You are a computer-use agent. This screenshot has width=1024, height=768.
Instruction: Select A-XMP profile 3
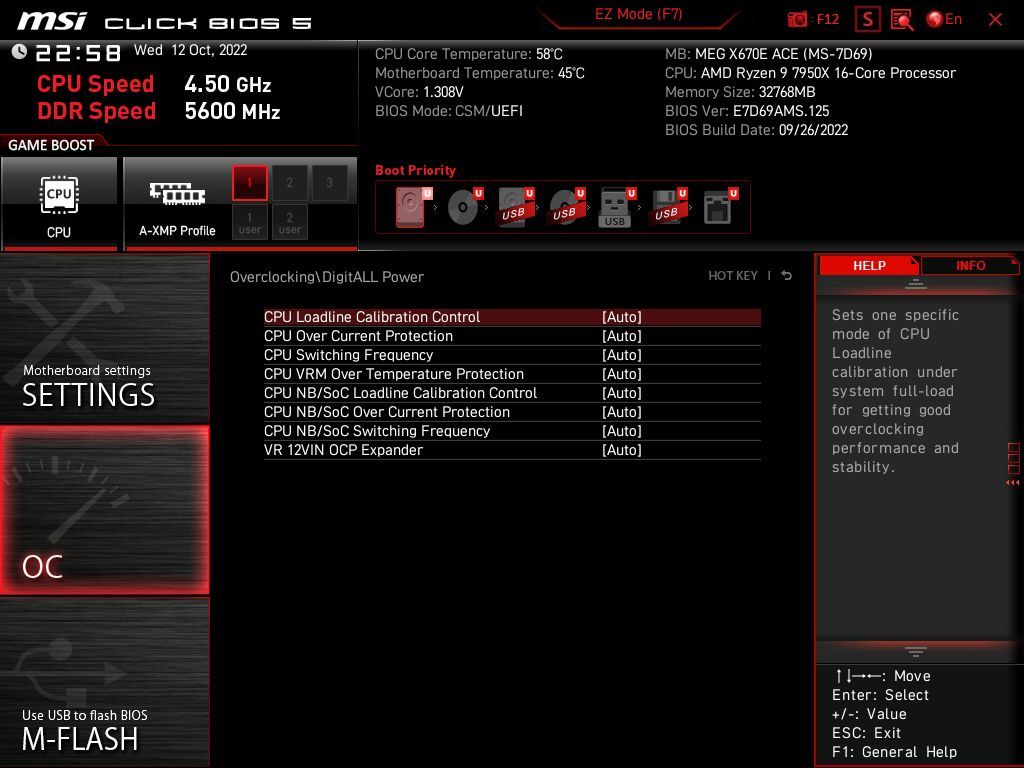(x=329, y=182)
